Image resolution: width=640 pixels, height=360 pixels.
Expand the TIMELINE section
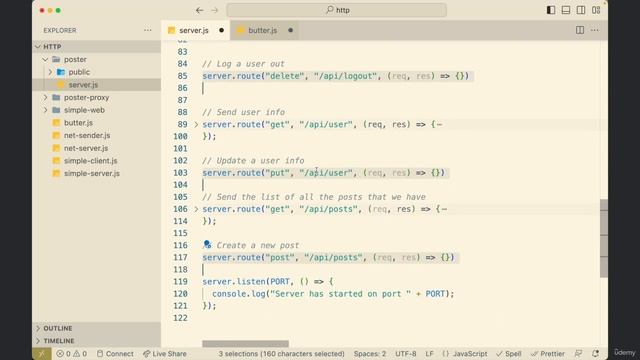[x=97, y=341]
